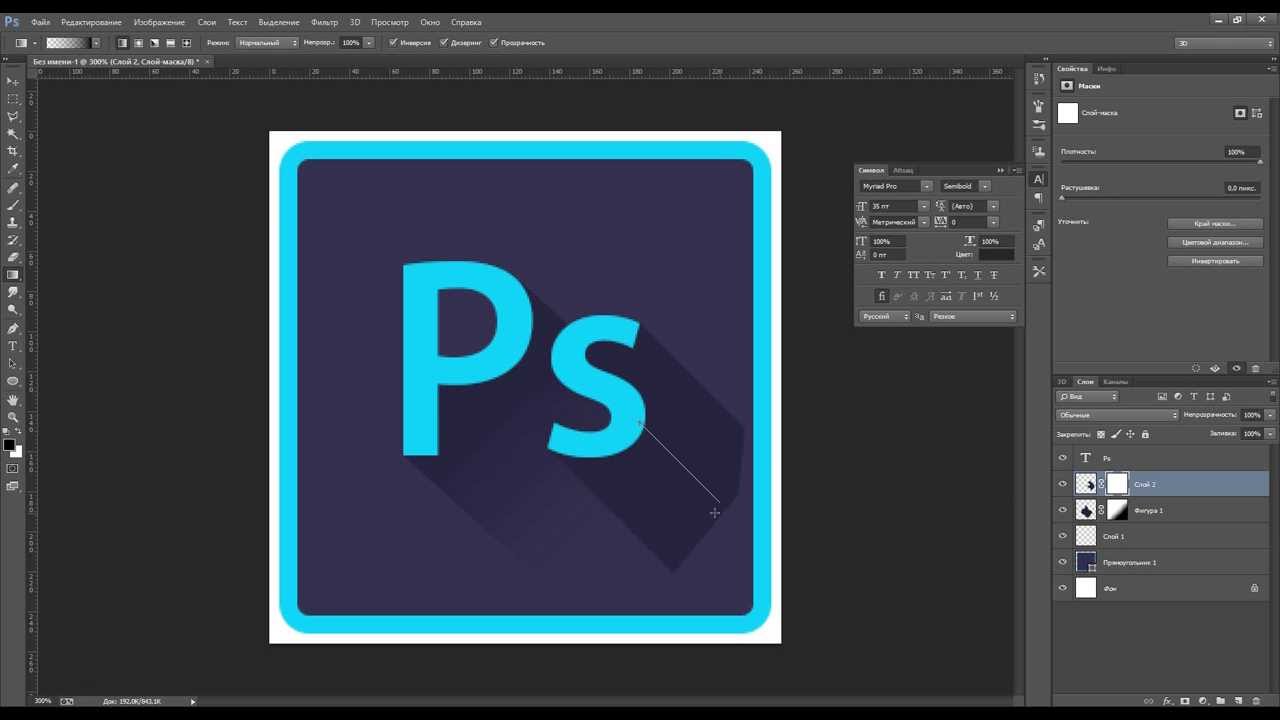Delete mask trash icon in Properties panel
1280x720 pixels.
(1255, 368)
